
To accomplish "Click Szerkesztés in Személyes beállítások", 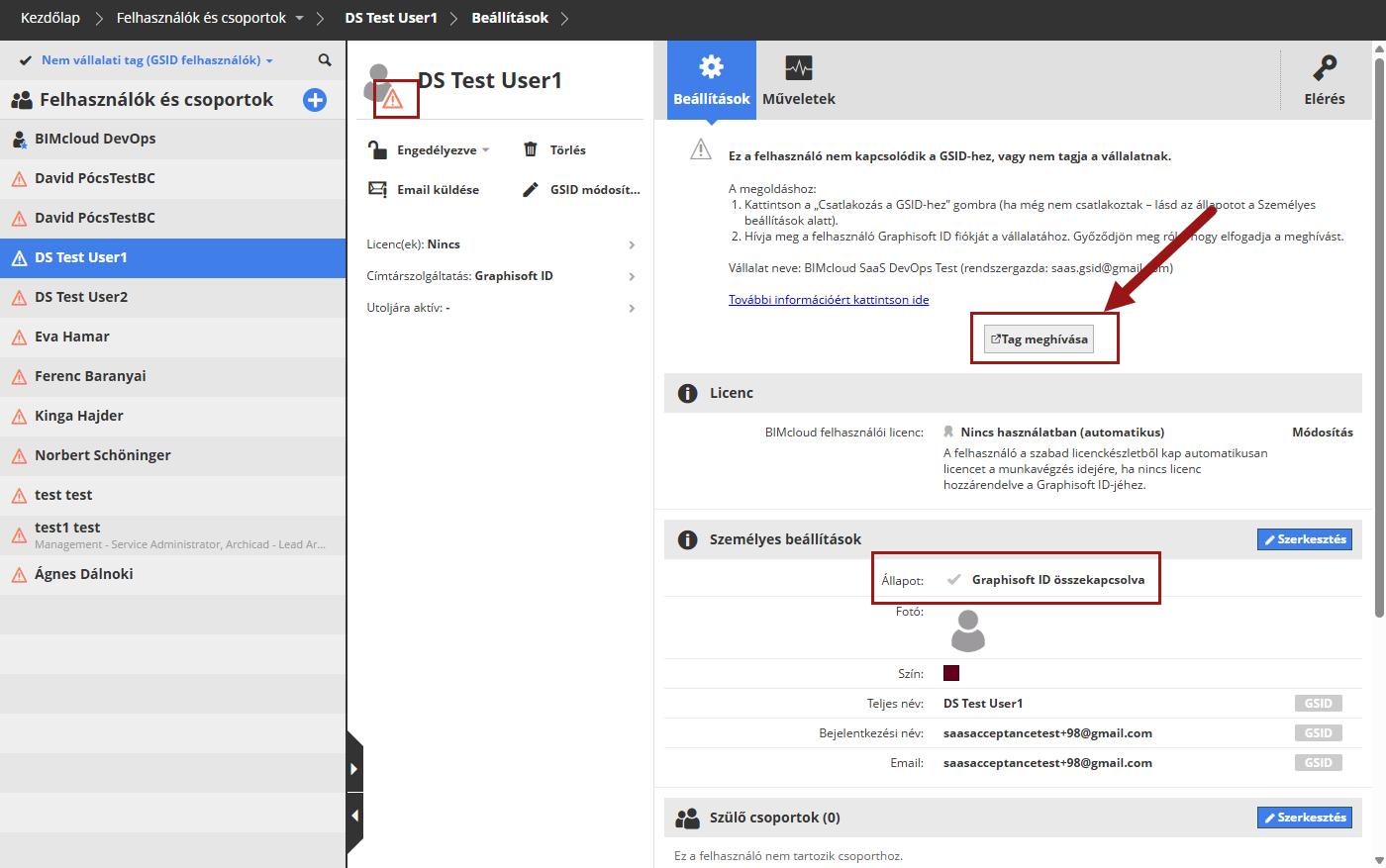I will [1305, 539].
